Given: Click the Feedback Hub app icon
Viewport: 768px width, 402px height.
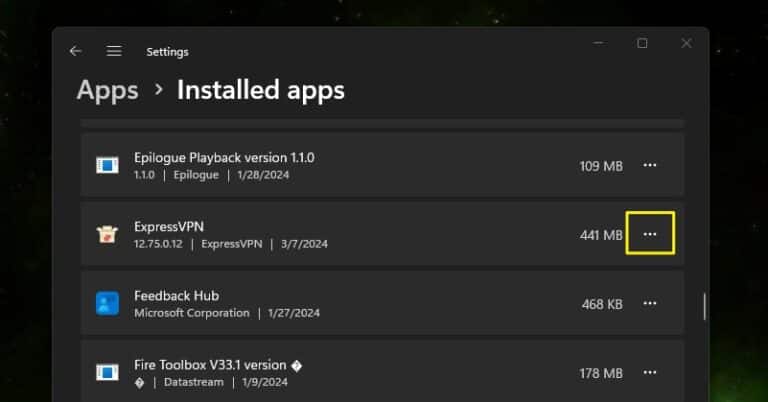Looking at the screenshot, I should (x=107, y=303).
